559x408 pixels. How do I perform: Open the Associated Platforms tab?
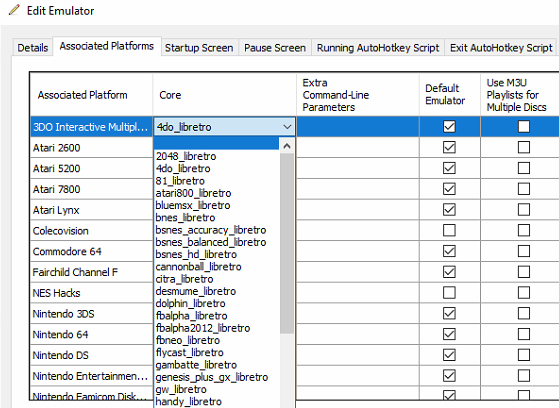pyautogui.click(x=107, y=46)
